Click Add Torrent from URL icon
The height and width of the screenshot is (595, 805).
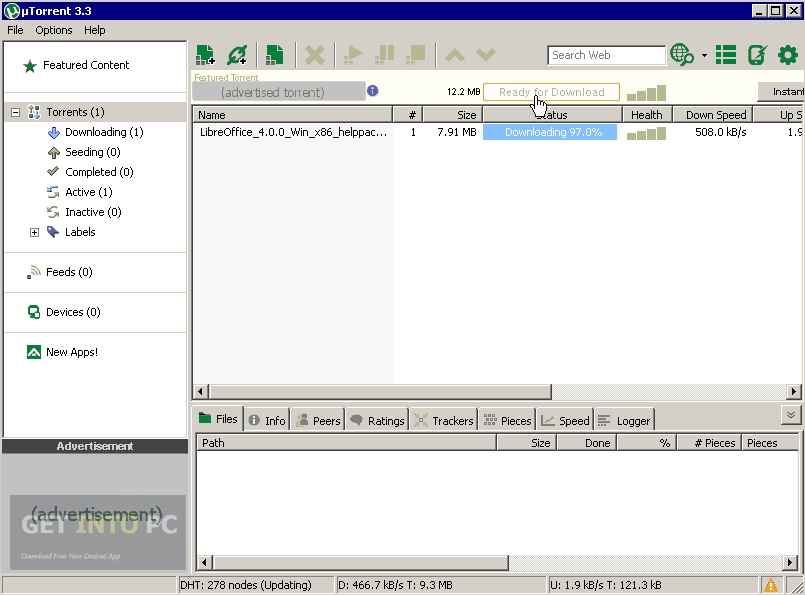237,54
